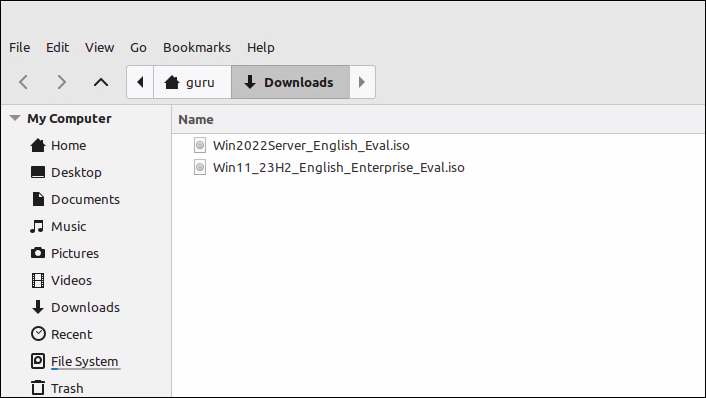Viewport: 706px width, 398px height.
Task: Click the path bar left scroll arrow
Action: point(140,82)
